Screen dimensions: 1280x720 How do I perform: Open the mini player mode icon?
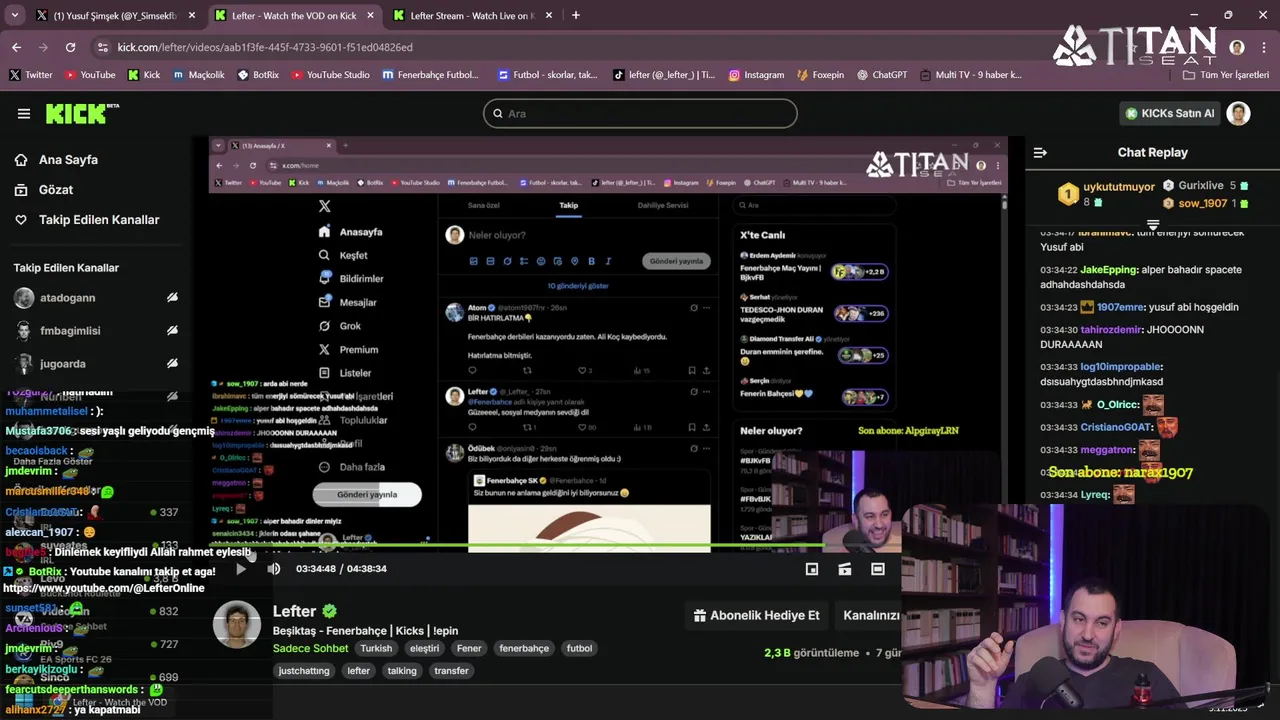click(x=812, y=569)
